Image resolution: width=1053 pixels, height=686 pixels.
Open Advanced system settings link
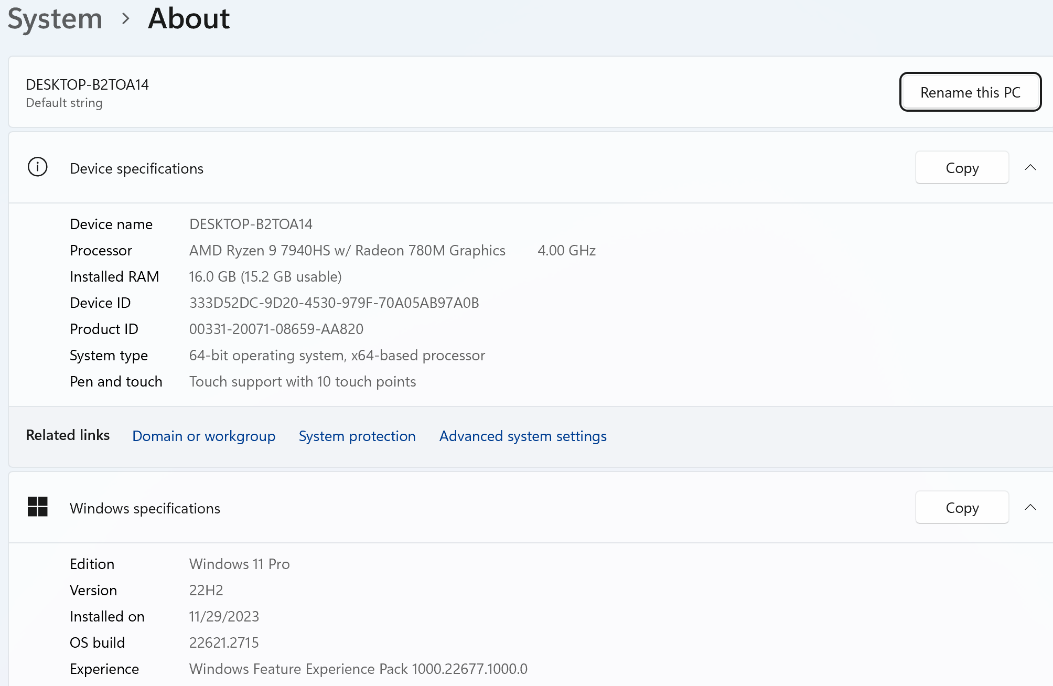pyautogui.click(x=523, y=436)
